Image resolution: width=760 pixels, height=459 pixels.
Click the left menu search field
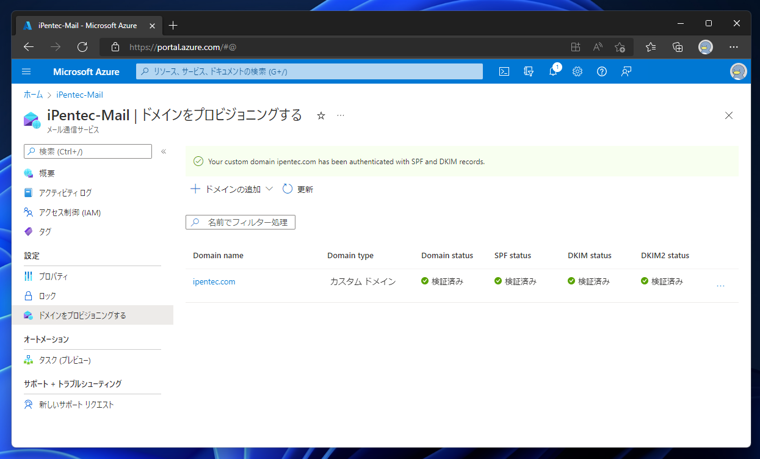[x=88, y=151]
